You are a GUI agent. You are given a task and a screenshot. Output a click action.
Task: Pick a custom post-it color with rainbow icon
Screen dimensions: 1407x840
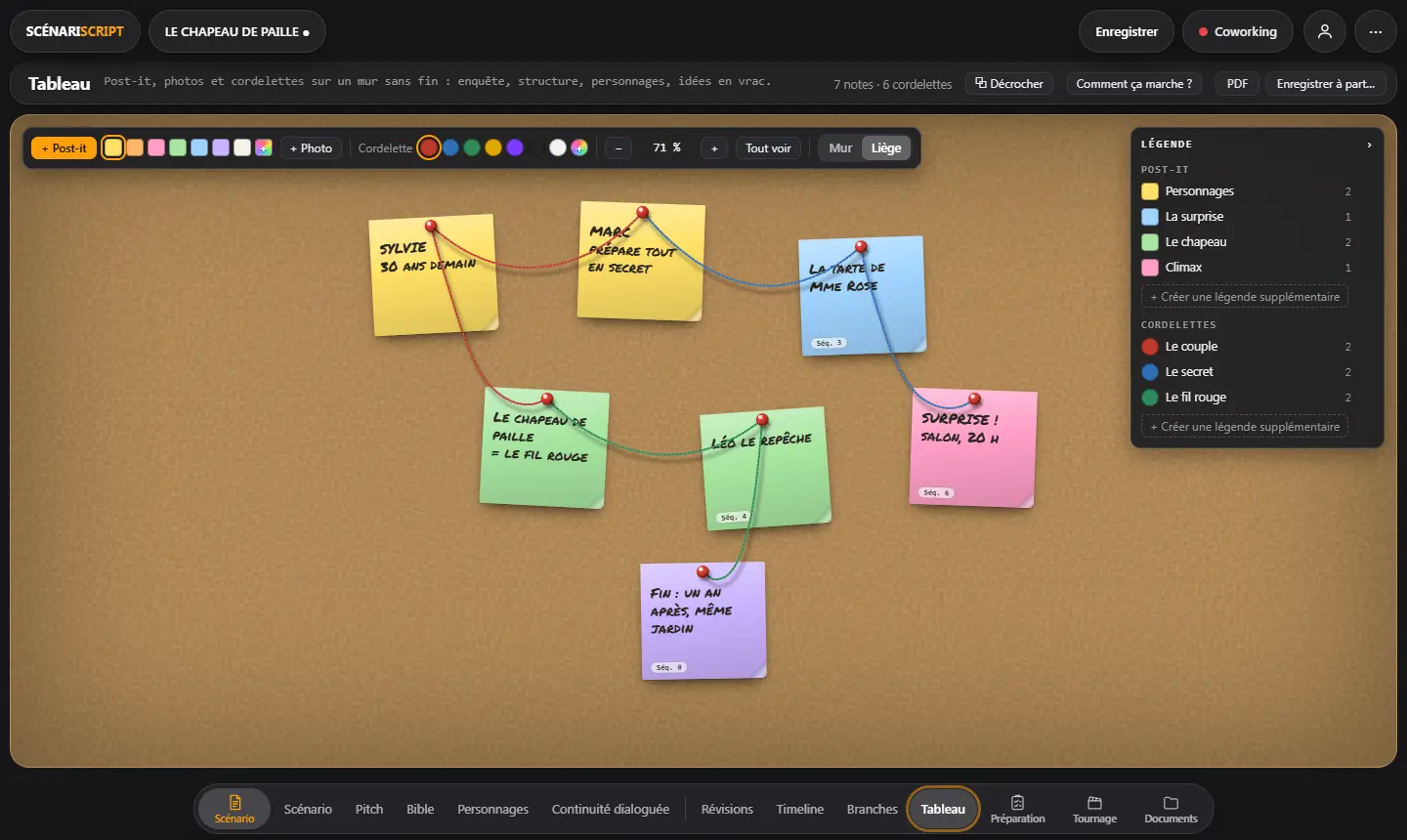click(264, 147)
